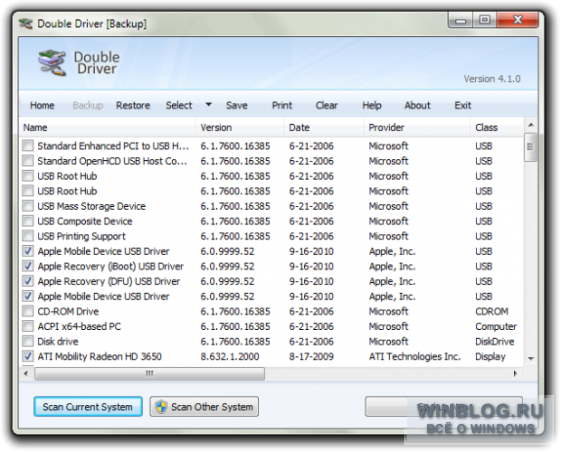Click the Double Driver title bar icon

point(26,24)
